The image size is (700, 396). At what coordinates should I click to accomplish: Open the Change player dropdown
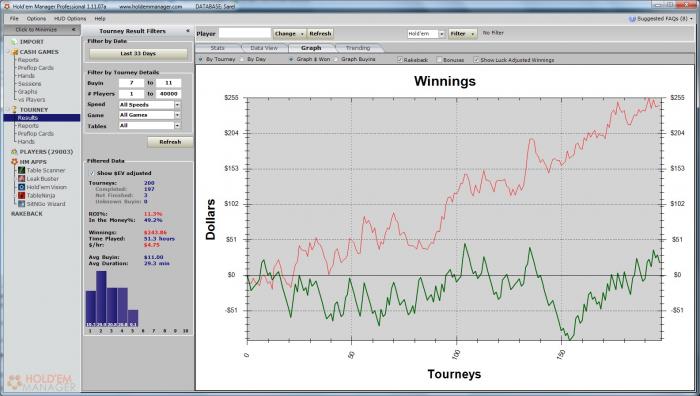pos(289,33)
